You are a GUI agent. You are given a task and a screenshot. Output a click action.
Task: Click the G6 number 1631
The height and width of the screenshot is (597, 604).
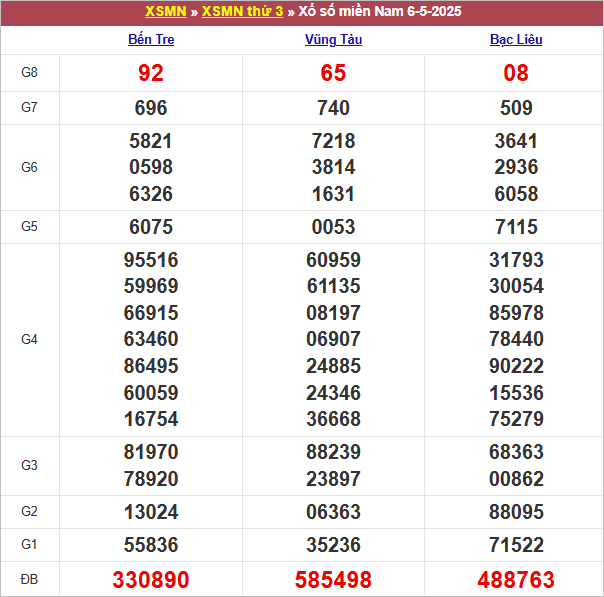click(334, 194)
